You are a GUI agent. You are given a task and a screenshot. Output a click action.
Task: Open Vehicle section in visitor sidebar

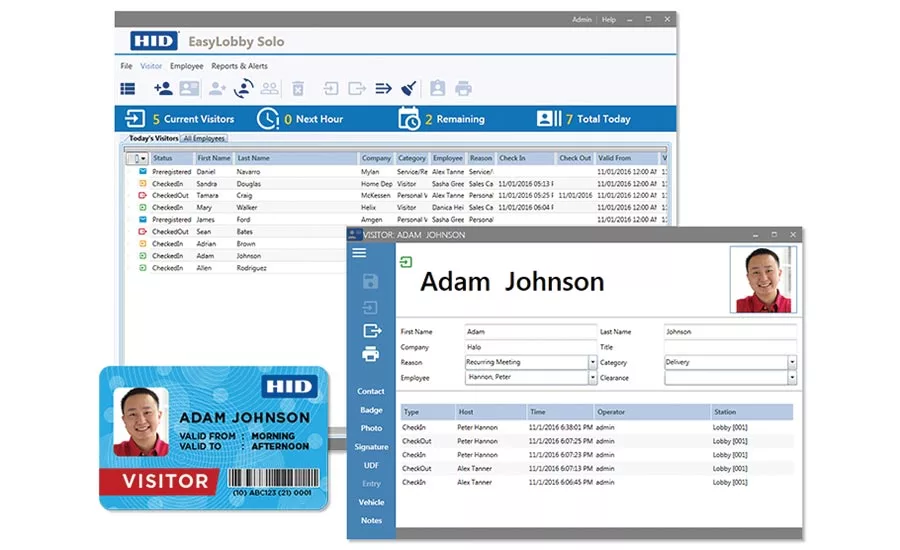[x=371, y=502]
